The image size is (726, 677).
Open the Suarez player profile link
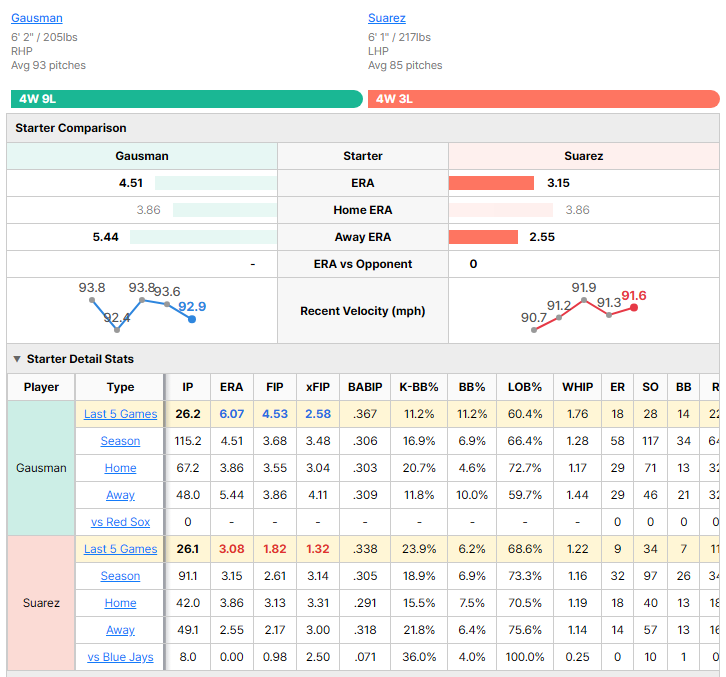[387, 18]
